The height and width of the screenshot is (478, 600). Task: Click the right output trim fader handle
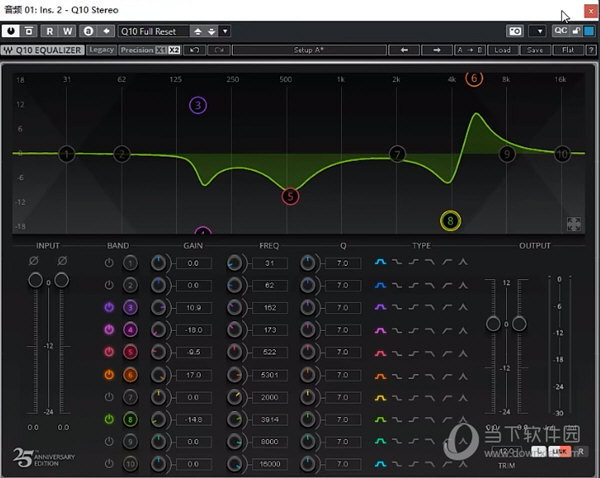(519, 324)
